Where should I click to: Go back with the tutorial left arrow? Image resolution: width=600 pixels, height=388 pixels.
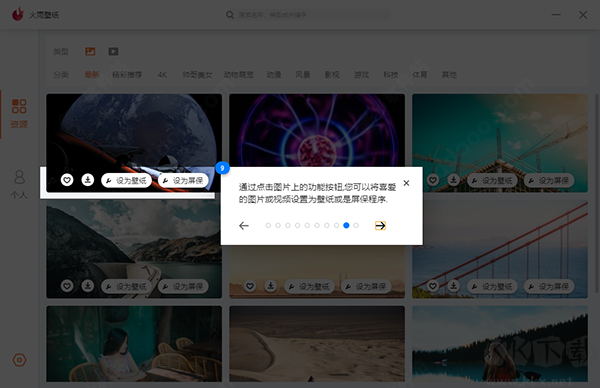[244, 225]
